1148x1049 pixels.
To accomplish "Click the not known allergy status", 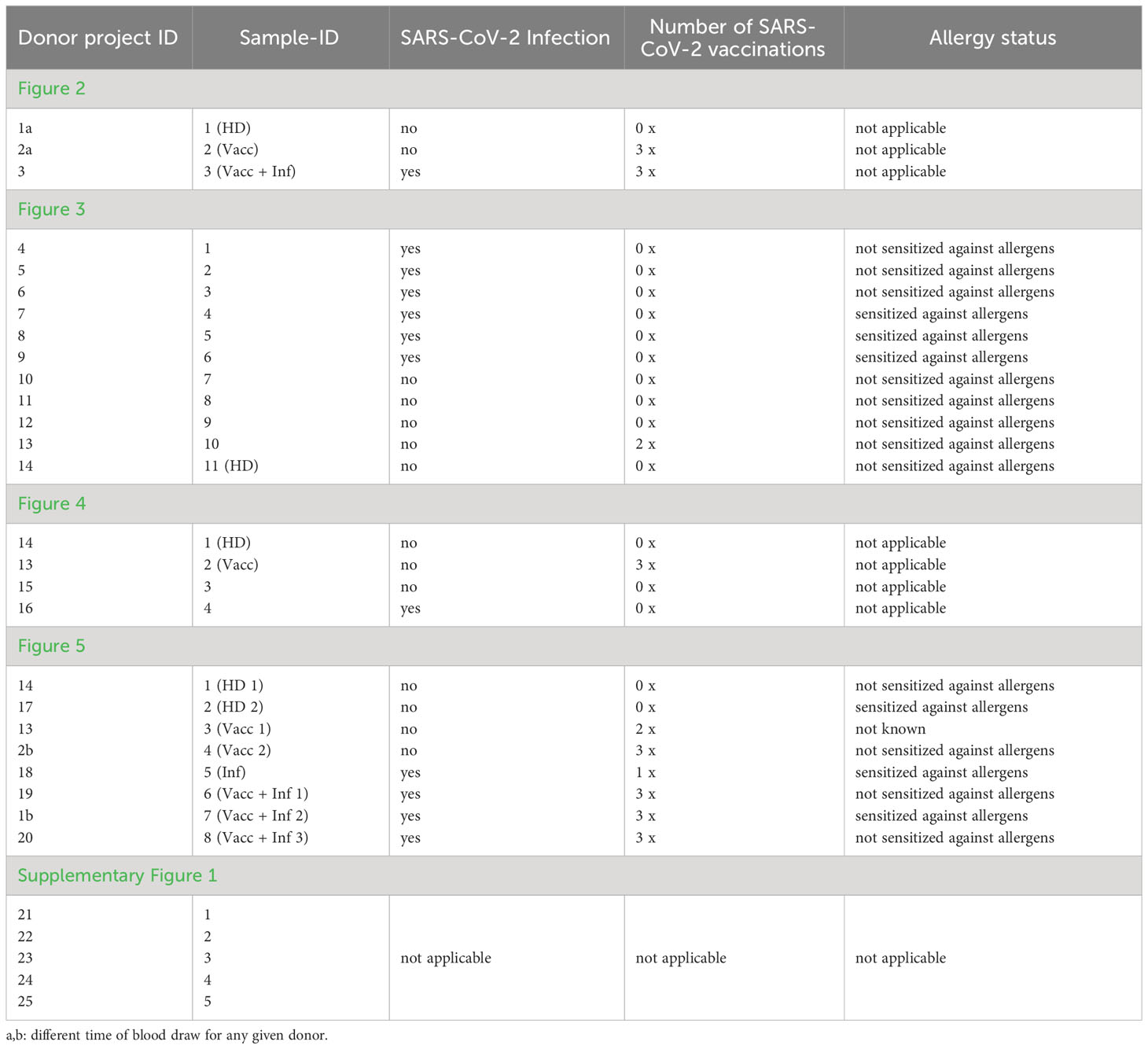I will click(x=890, y=729).
